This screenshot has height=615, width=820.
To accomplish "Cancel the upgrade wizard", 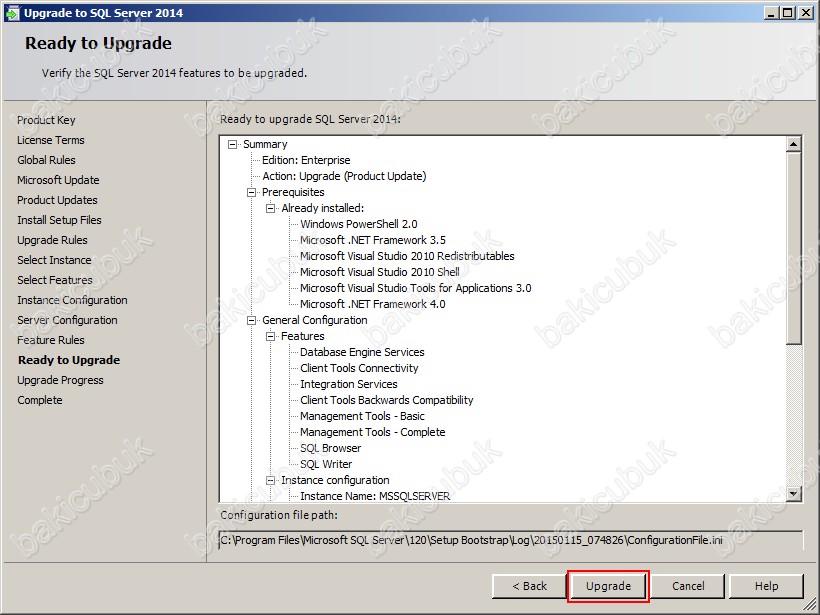I will (x=688, y=586).
